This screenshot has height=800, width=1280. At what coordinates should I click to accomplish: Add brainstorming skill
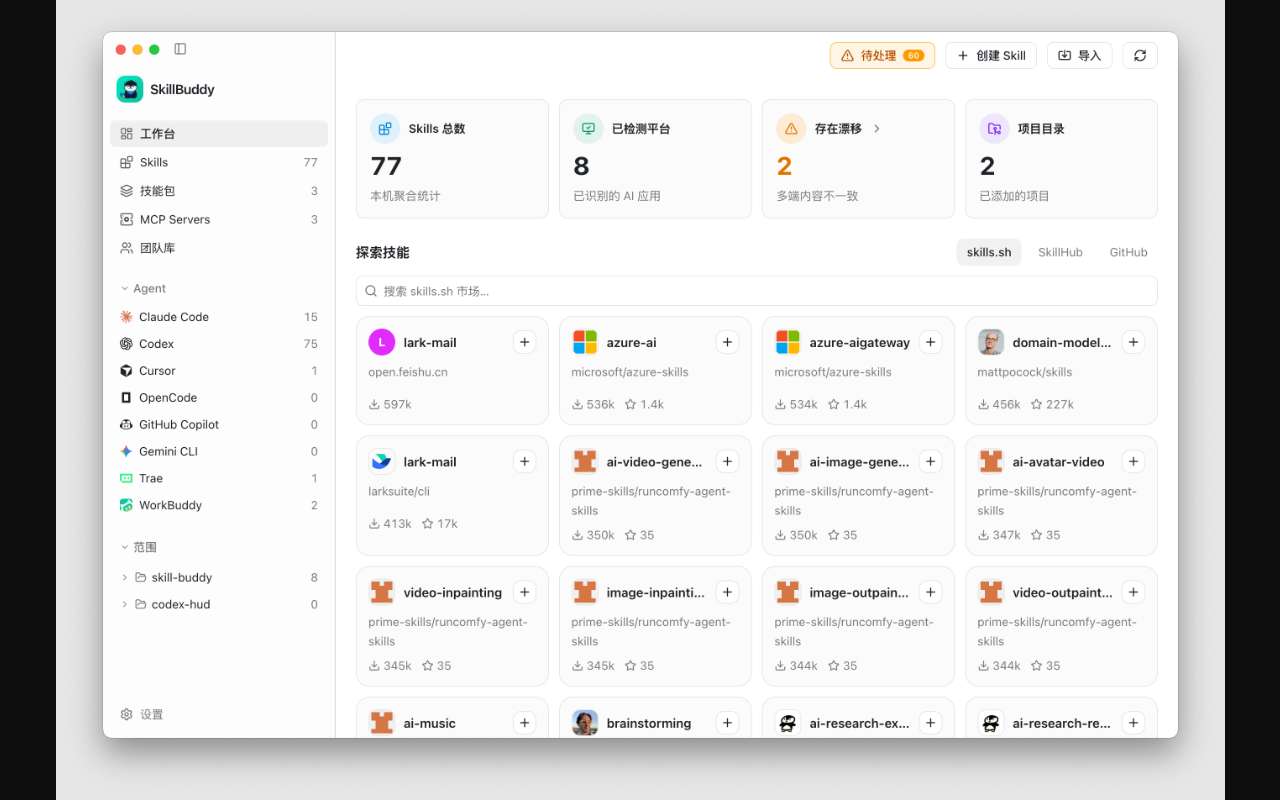727,722
